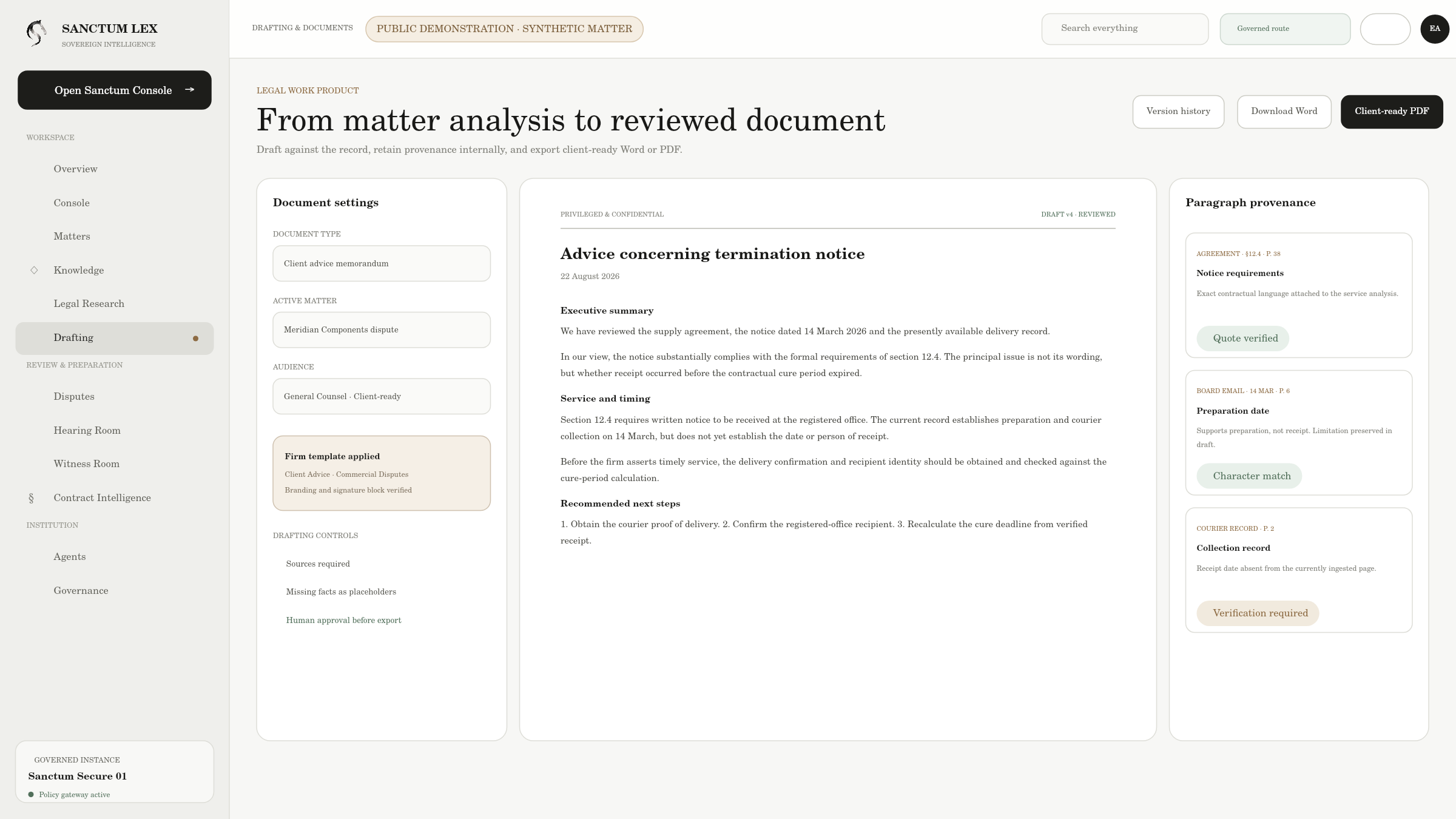Navigate to Legal Research
Screen dimensions: 1456x819
115,304
